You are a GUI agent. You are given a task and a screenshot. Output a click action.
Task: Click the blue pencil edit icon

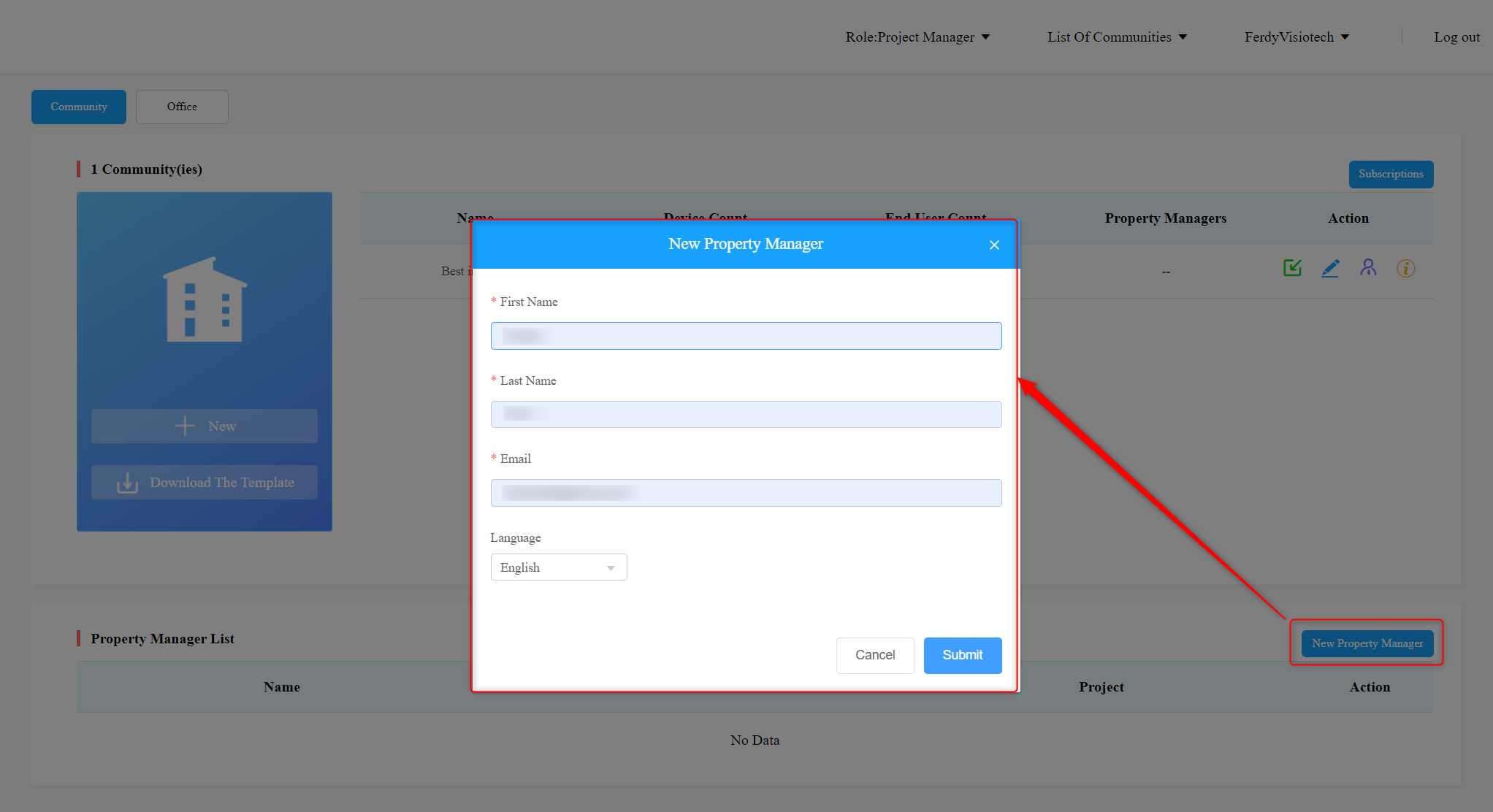pyautogui.click(x=1330, y=268)
